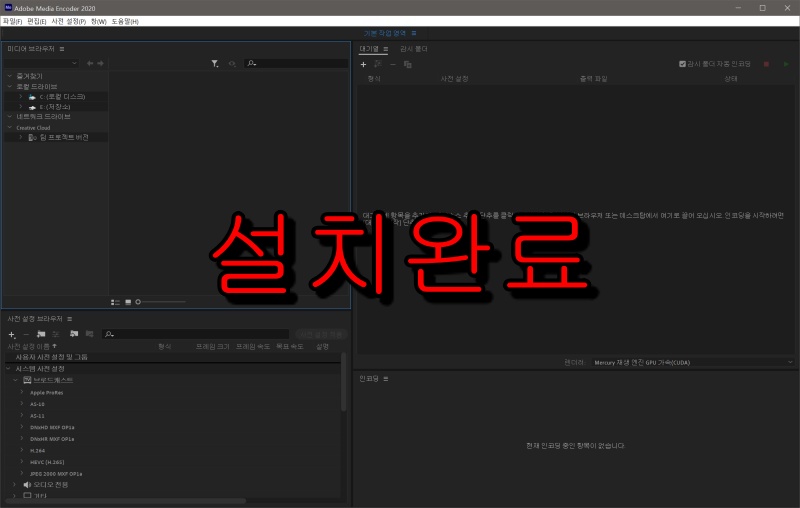800x508 pixels.
Task: Open the 도움말(H) menu
Action: [x=125, y=21]
